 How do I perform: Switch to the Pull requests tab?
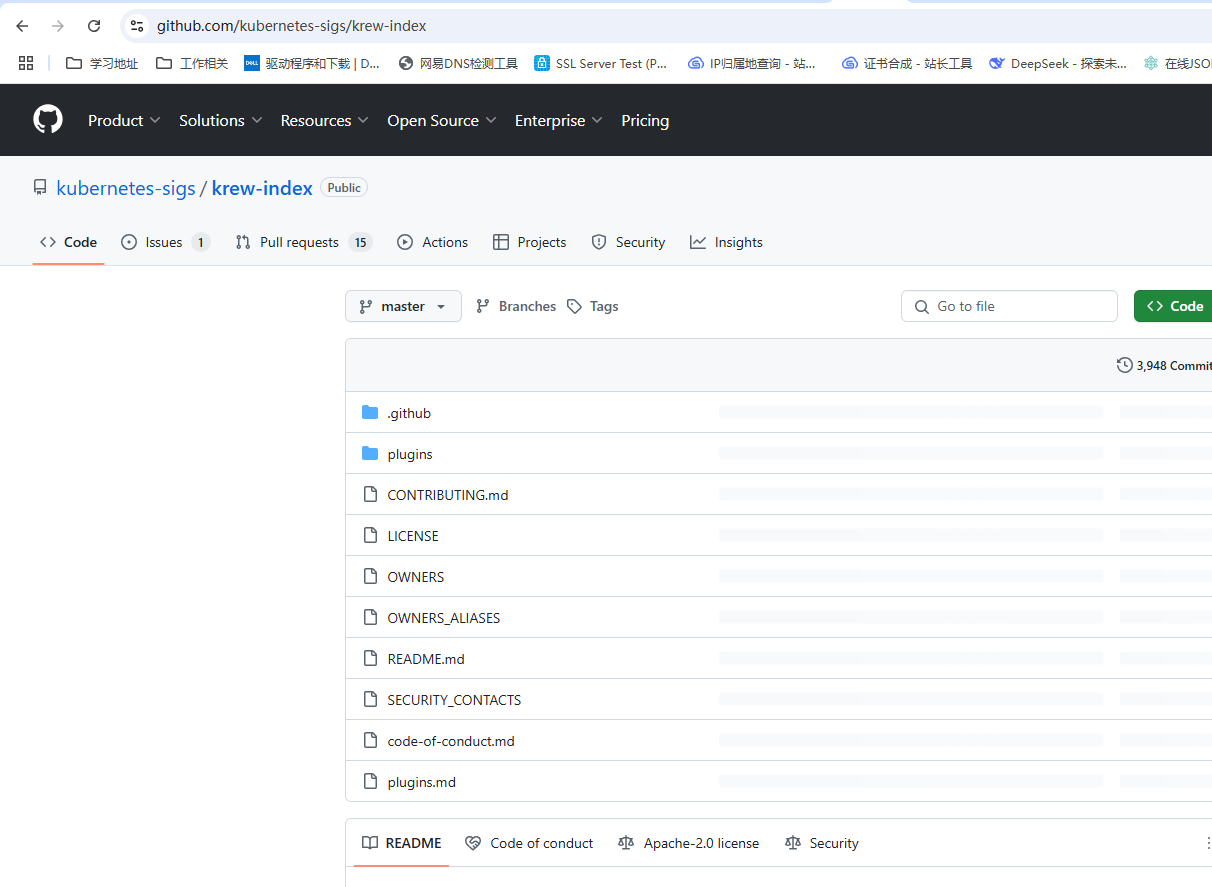pos(303,242)
